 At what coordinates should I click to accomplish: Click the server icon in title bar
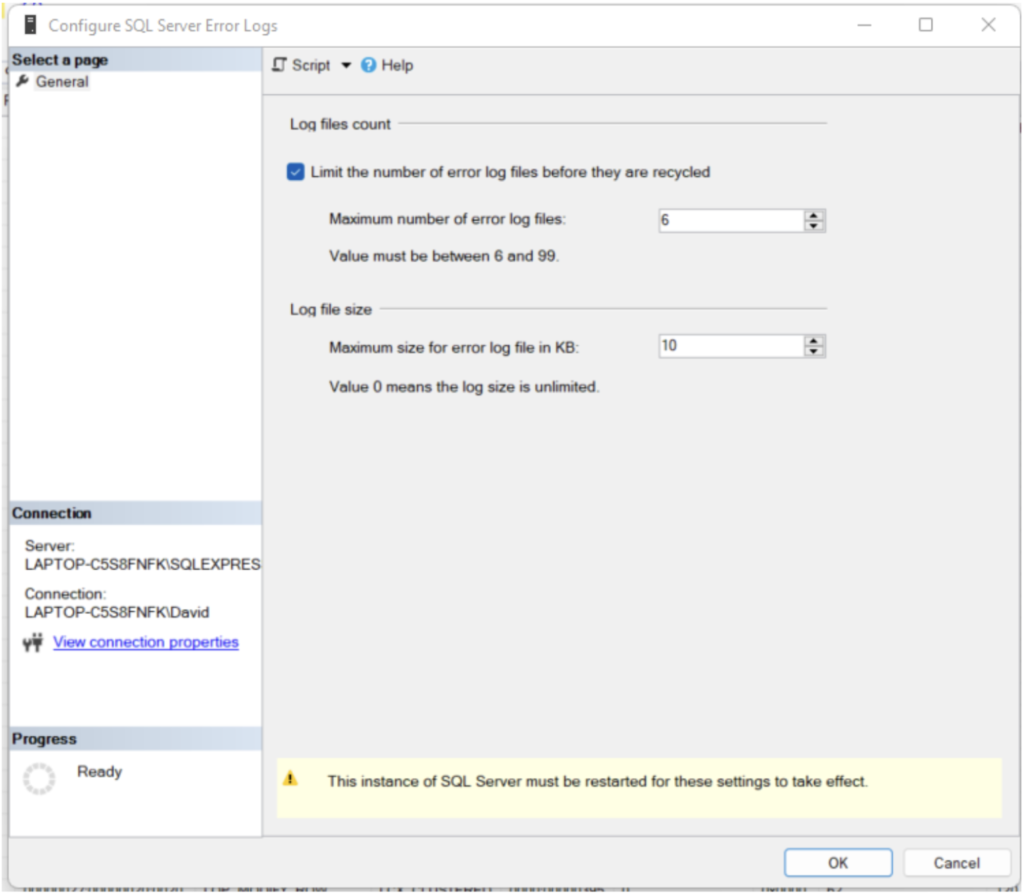pos(30,25)
